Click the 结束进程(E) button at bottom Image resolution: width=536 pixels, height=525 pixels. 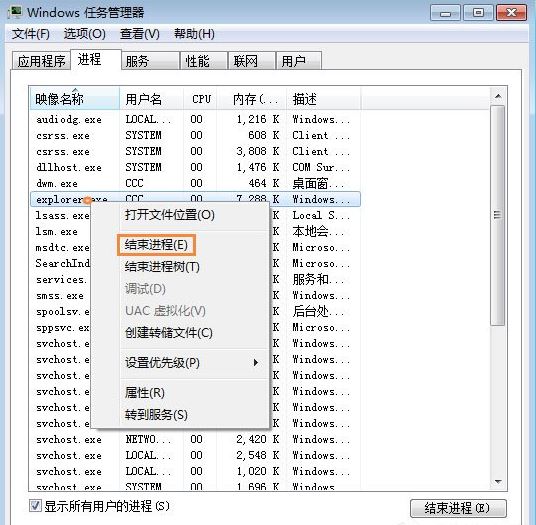(x=458, y=508)
